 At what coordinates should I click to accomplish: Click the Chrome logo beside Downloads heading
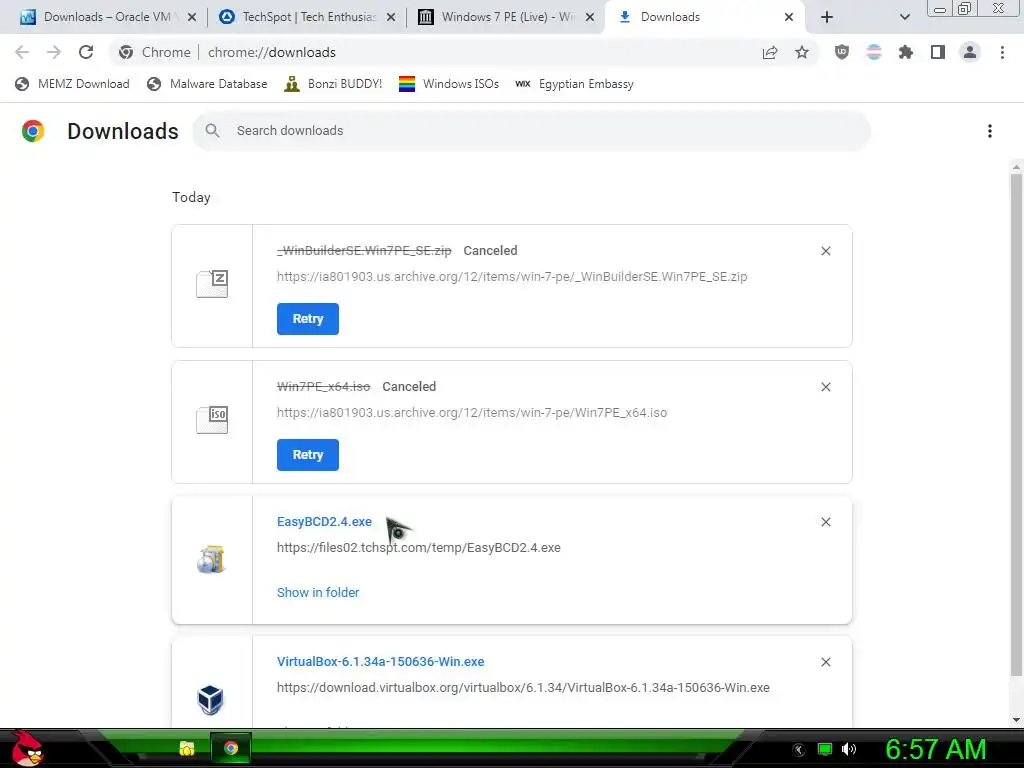pyautogui.click(x=33, y=131)
